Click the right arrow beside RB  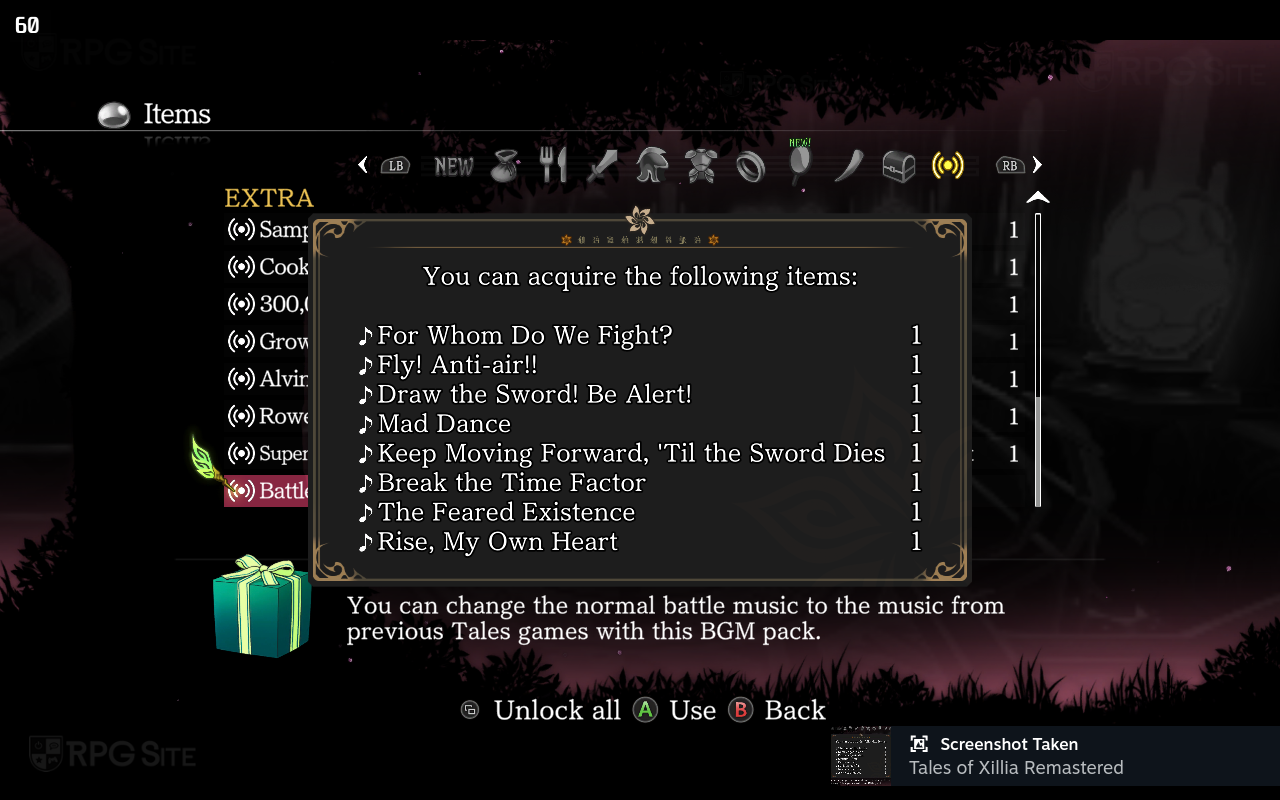click(x=1037, y=165)
